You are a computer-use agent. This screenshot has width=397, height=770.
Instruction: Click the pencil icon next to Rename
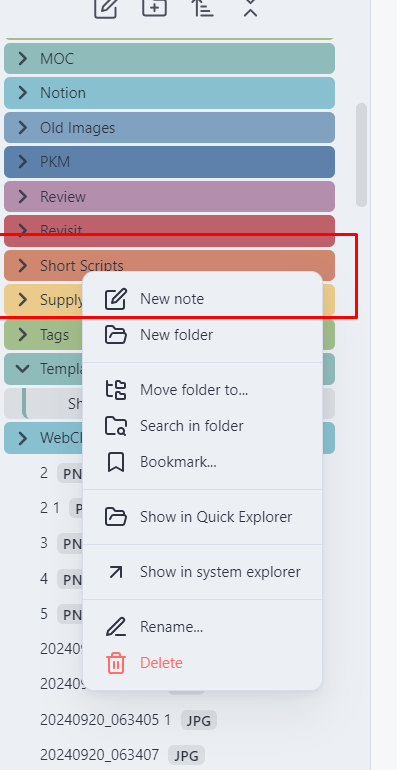click(116, 627)
